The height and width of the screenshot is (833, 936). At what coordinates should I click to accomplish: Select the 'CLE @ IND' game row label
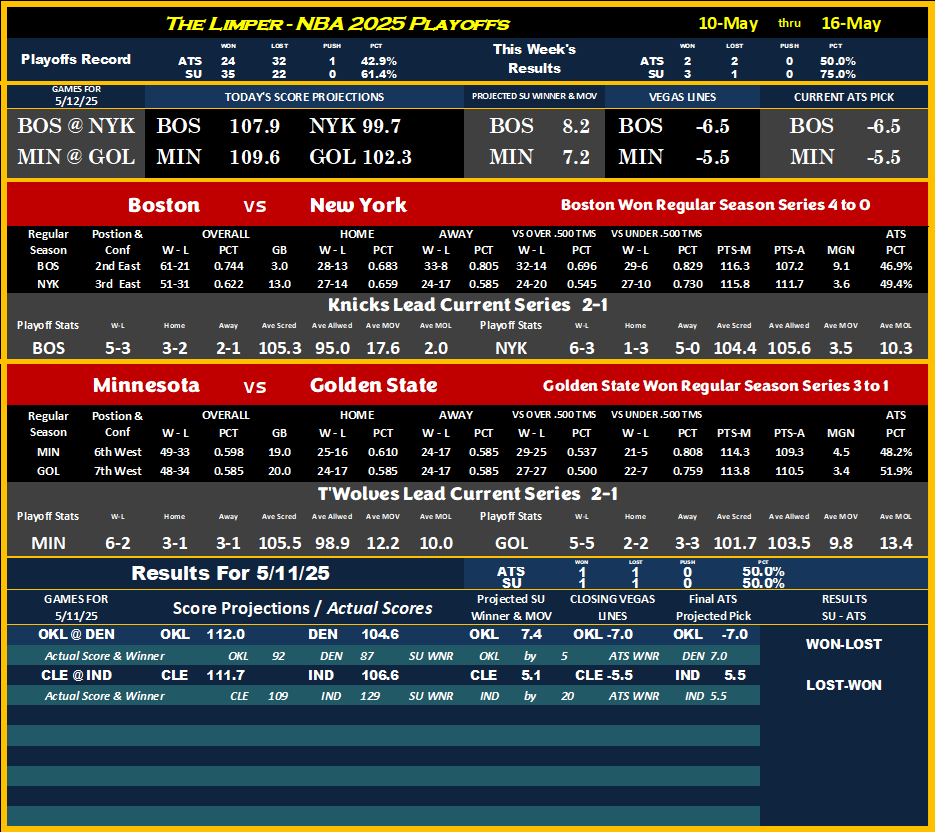(76, 675)
